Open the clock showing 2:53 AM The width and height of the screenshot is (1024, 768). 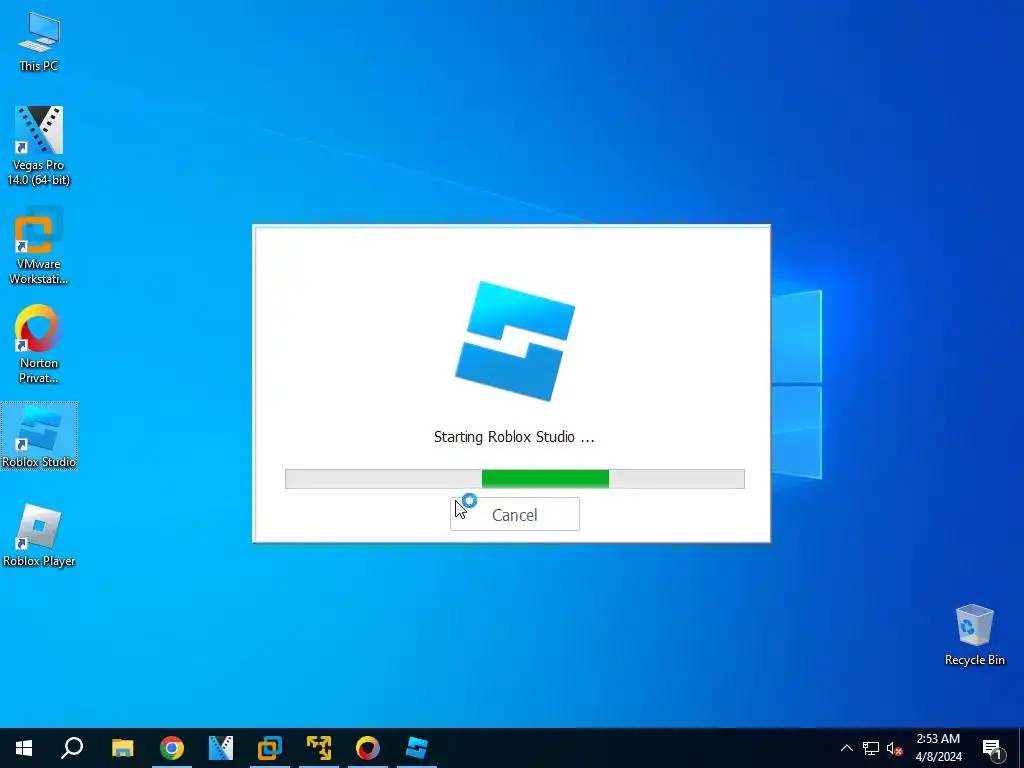pyautogui.click(x=938, y=748)
